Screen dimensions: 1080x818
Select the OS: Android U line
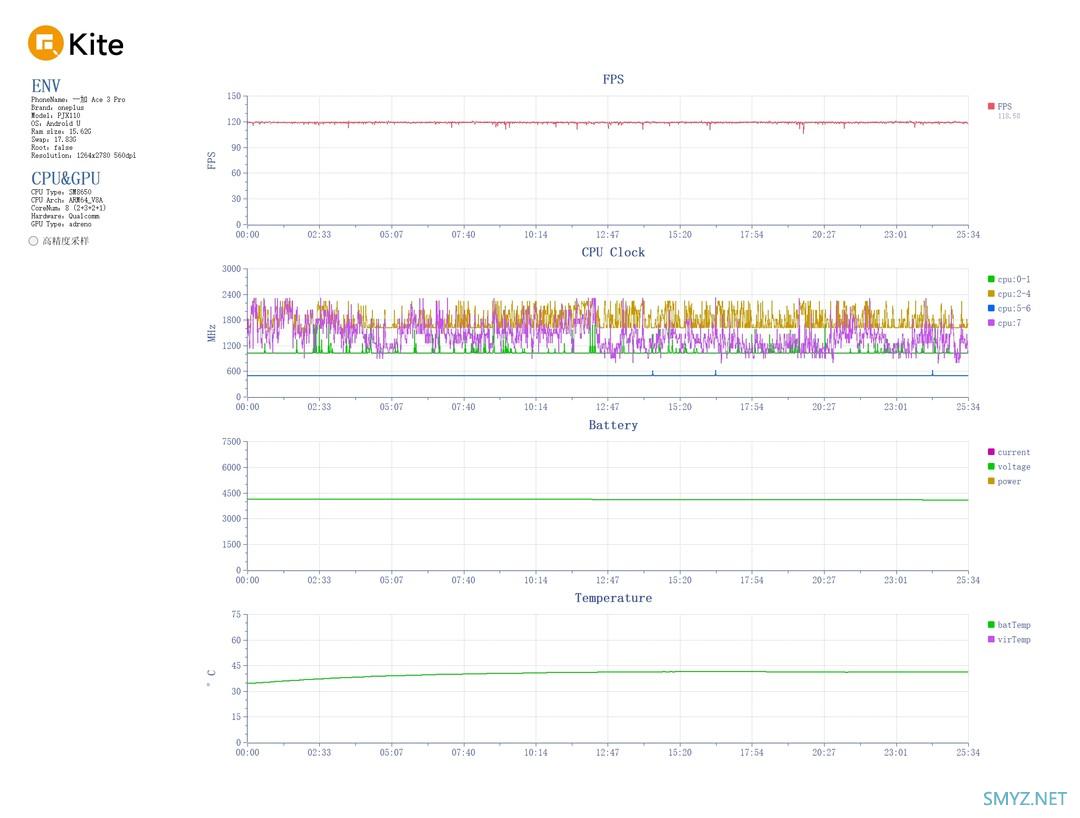[x=55, y=124]
